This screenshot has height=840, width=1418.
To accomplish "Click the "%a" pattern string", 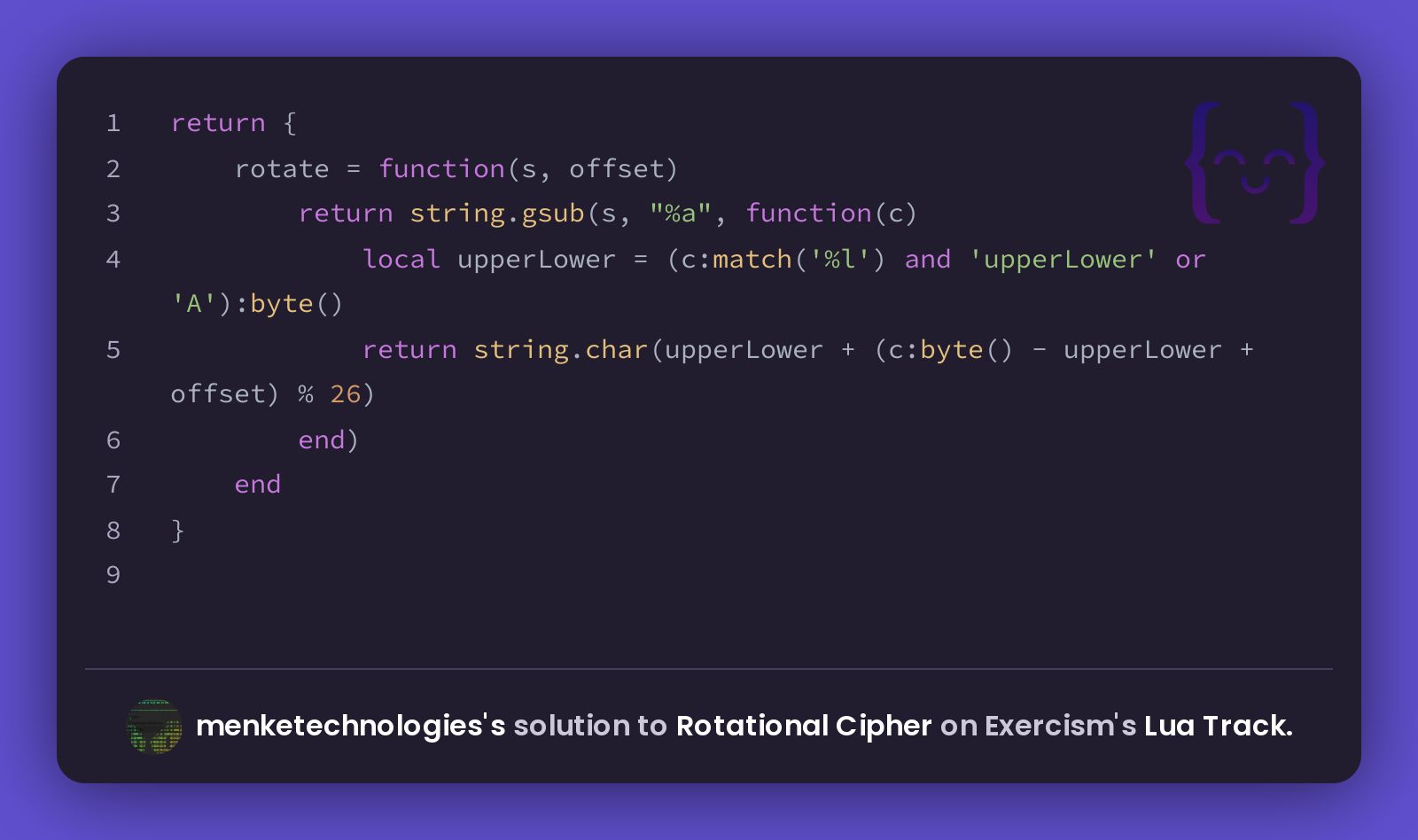I will (x=681, y=213).
